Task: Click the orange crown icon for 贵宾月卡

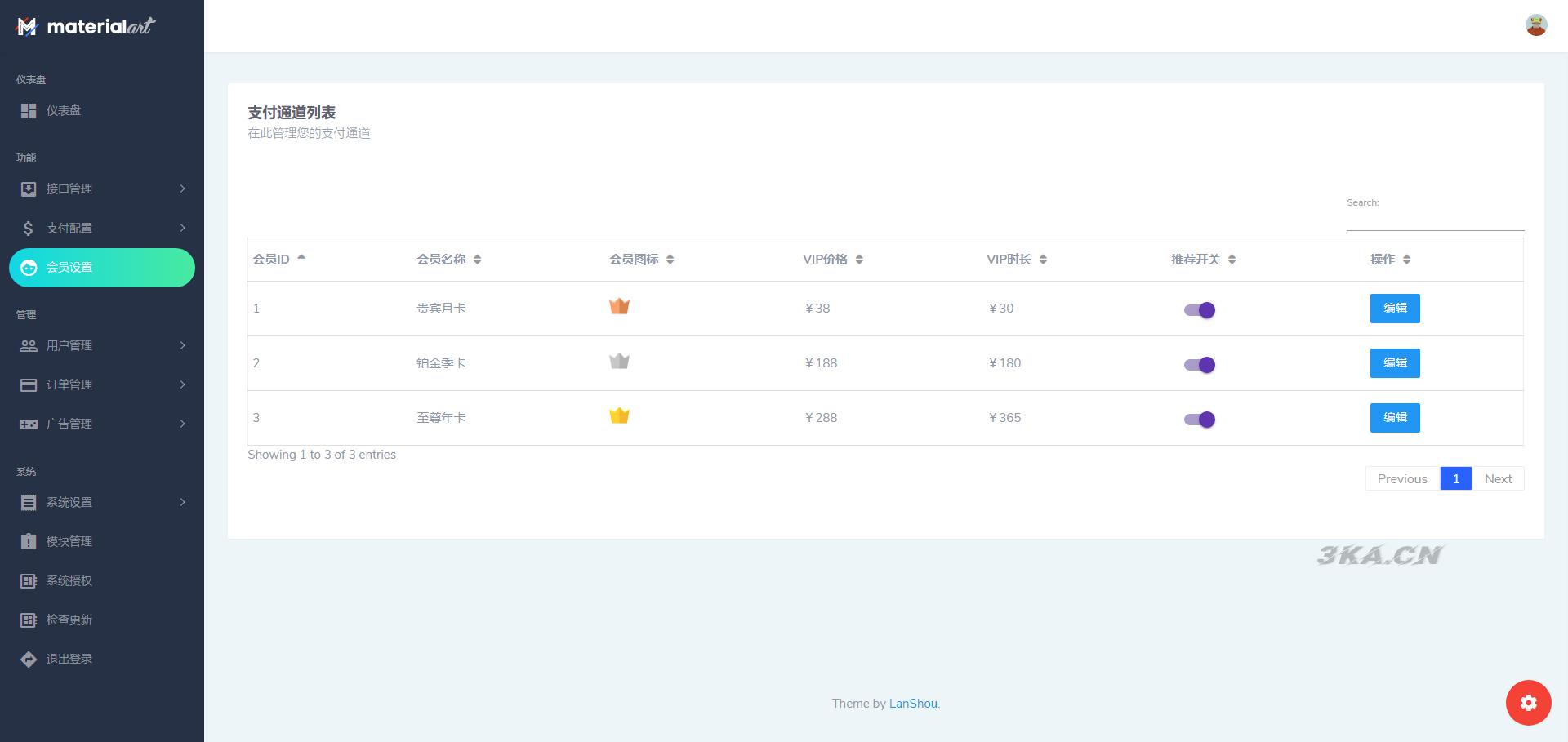Action: point(619,307)
